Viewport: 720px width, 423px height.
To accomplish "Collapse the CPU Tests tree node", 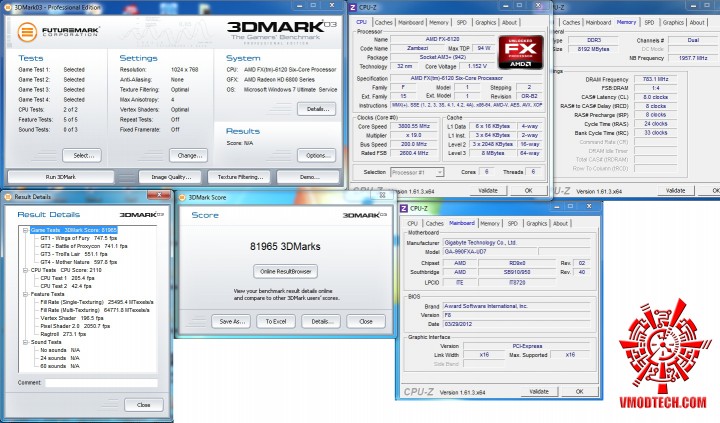I will click(25, 270).
